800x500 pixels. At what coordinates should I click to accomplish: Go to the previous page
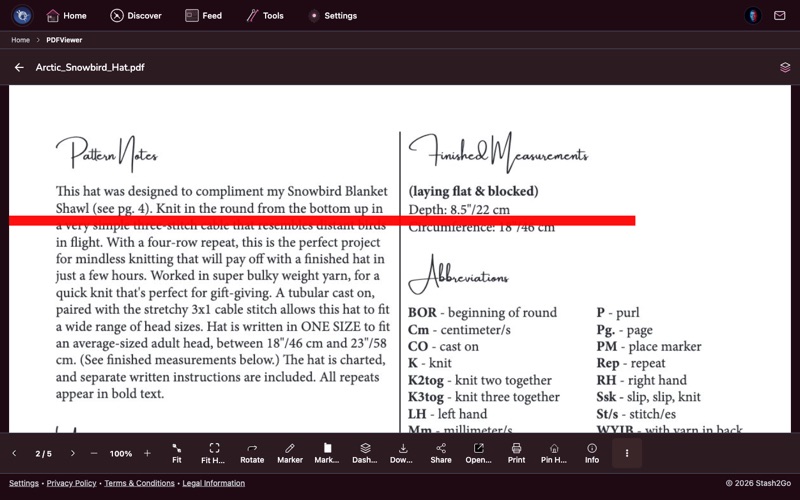[14, 453]
